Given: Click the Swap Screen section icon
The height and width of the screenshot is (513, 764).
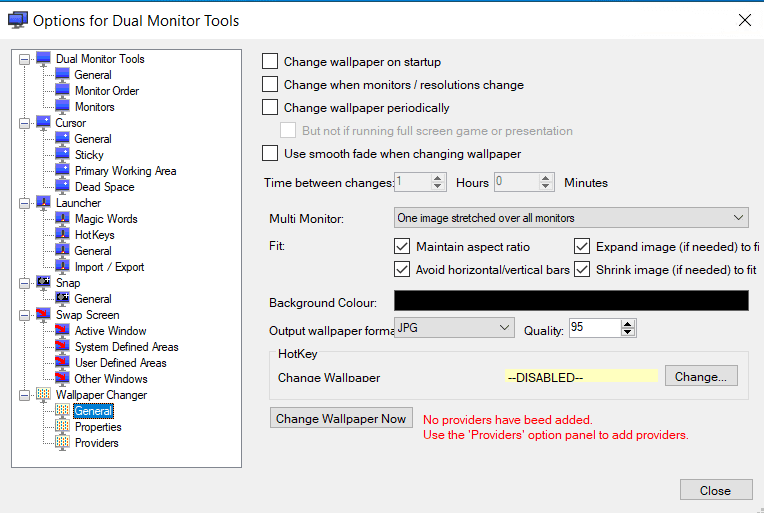Looking at the screenshot, I should point(43,315).
